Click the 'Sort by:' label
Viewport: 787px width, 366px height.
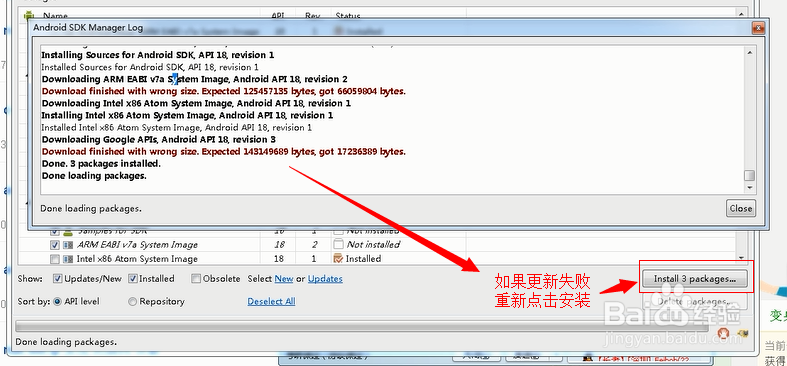tap(33, 301)
